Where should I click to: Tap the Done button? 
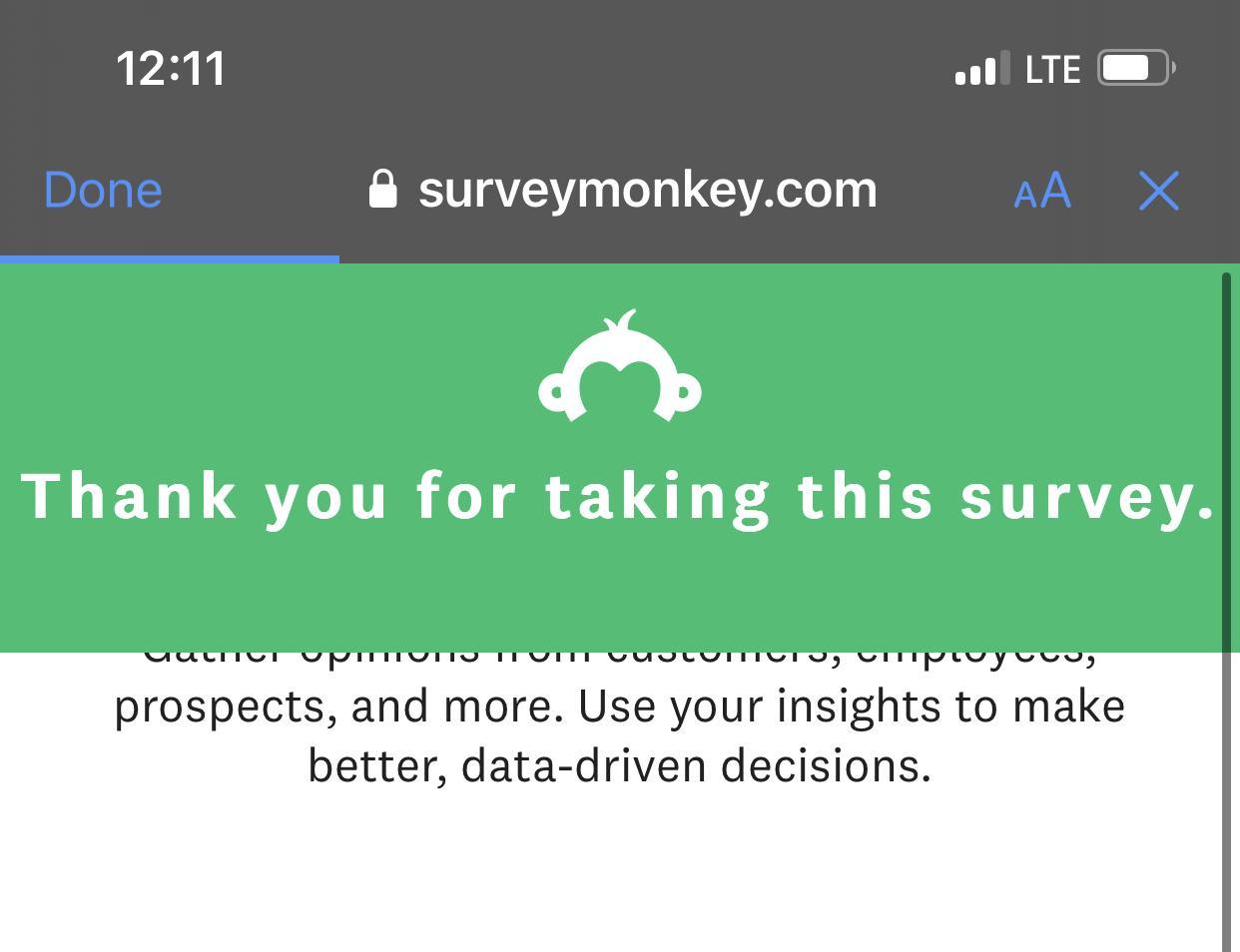tap(103, 190)
